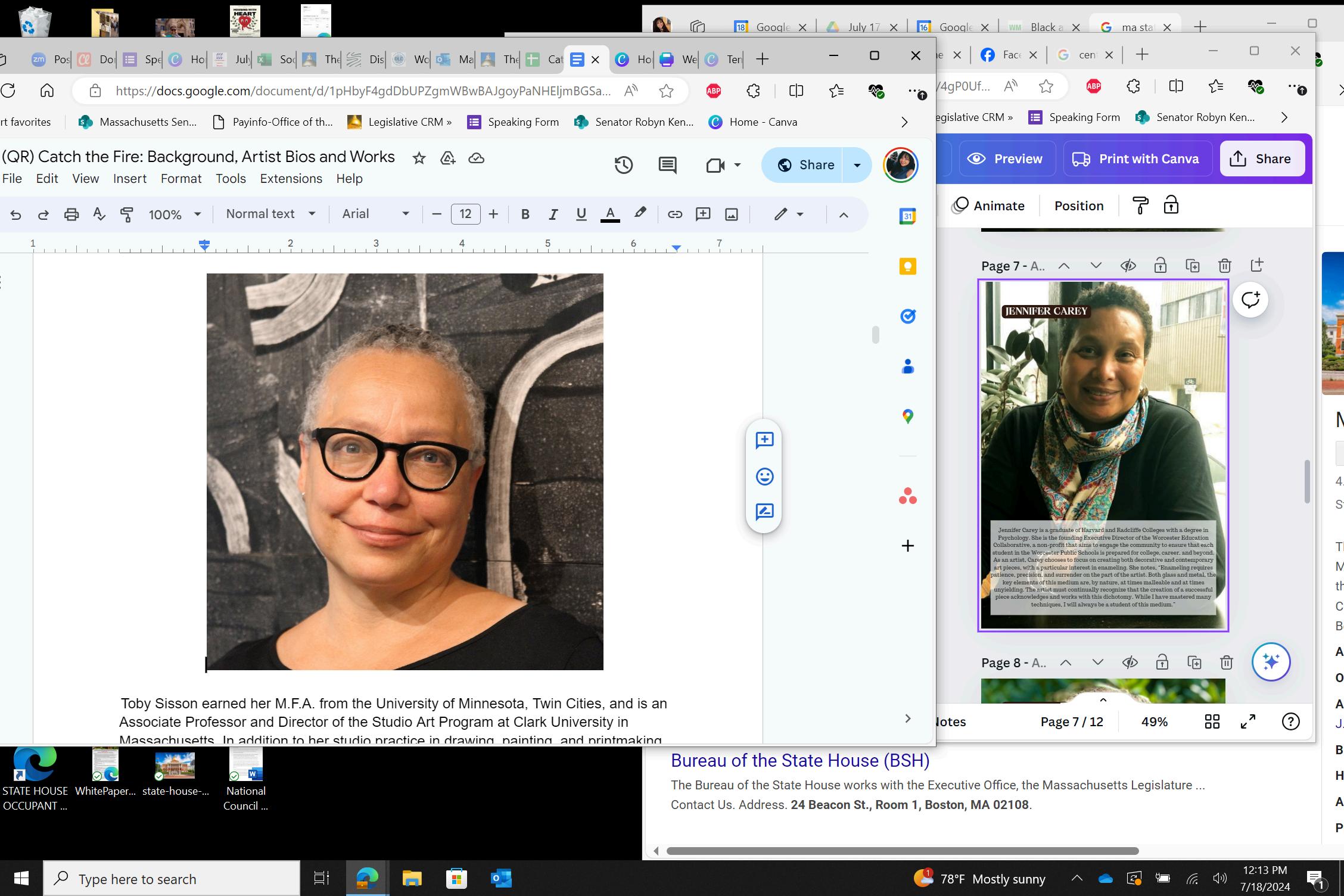
Task: Hide Page 7 using eye icon
Action: click(x=1128, y=266)
